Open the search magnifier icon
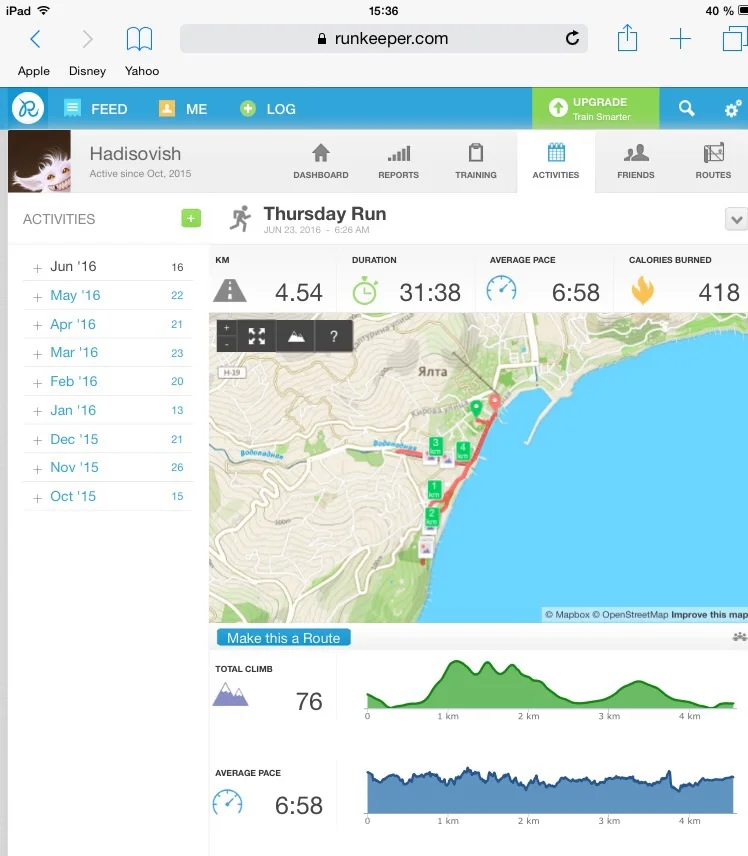This screenshot has width=748, height=856. coord(686,108)
